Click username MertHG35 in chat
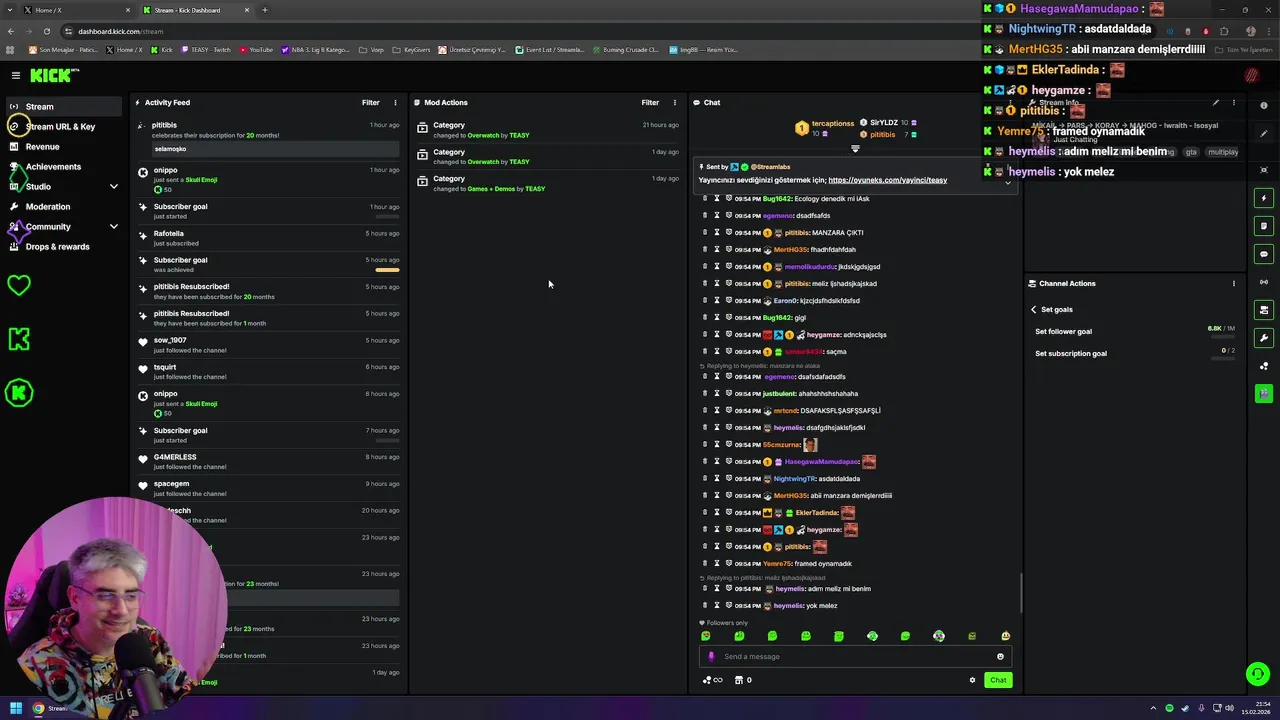1280x720 pixels. pyautogui.click(x=790, y=249)
